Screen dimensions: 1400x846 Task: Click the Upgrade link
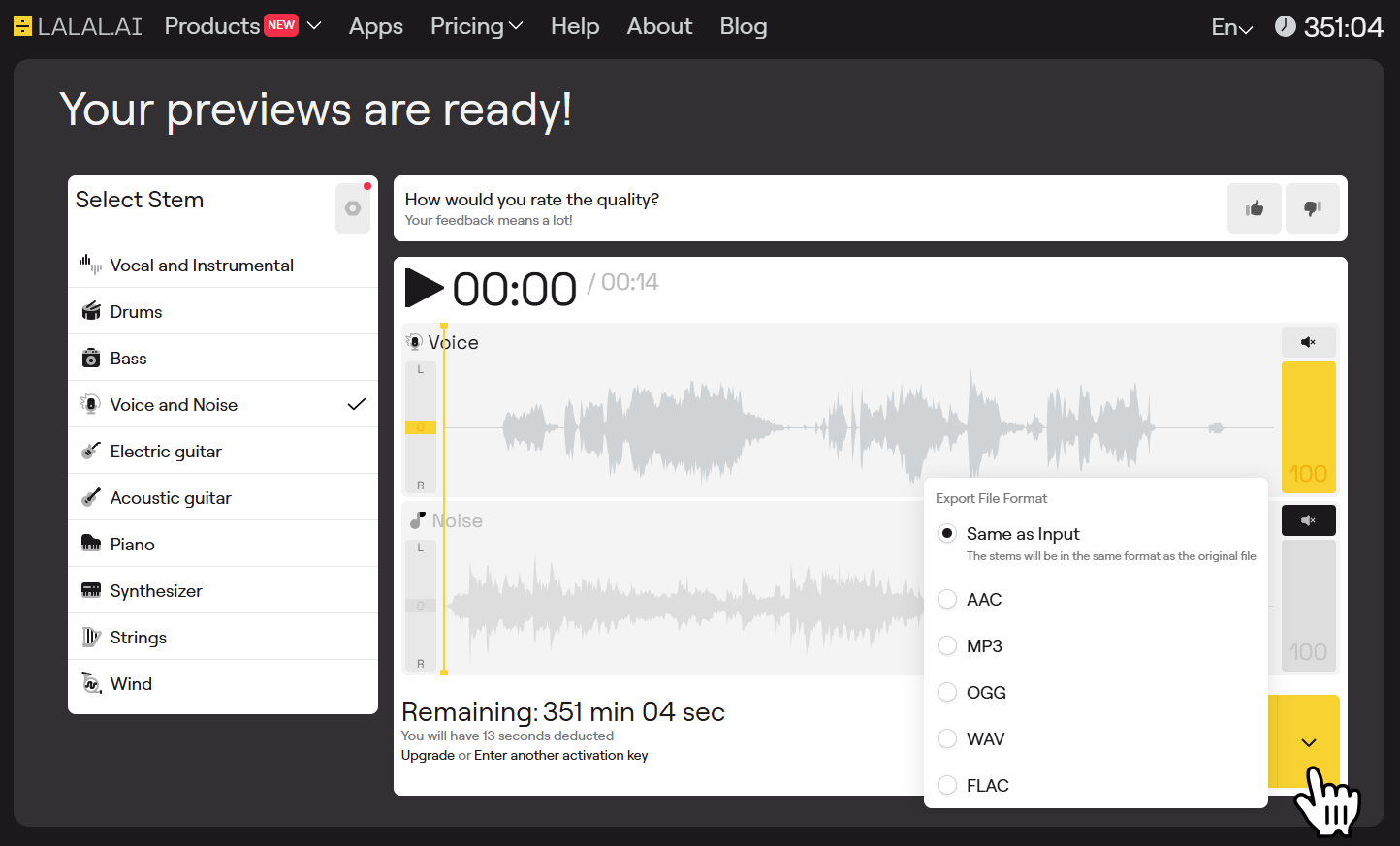428,756
